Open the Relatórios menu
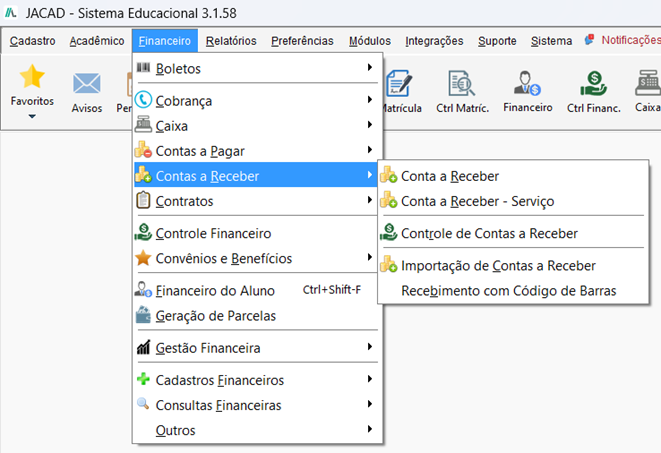The height and width of the screenshot is (453, 661). (x=231, y=41)
